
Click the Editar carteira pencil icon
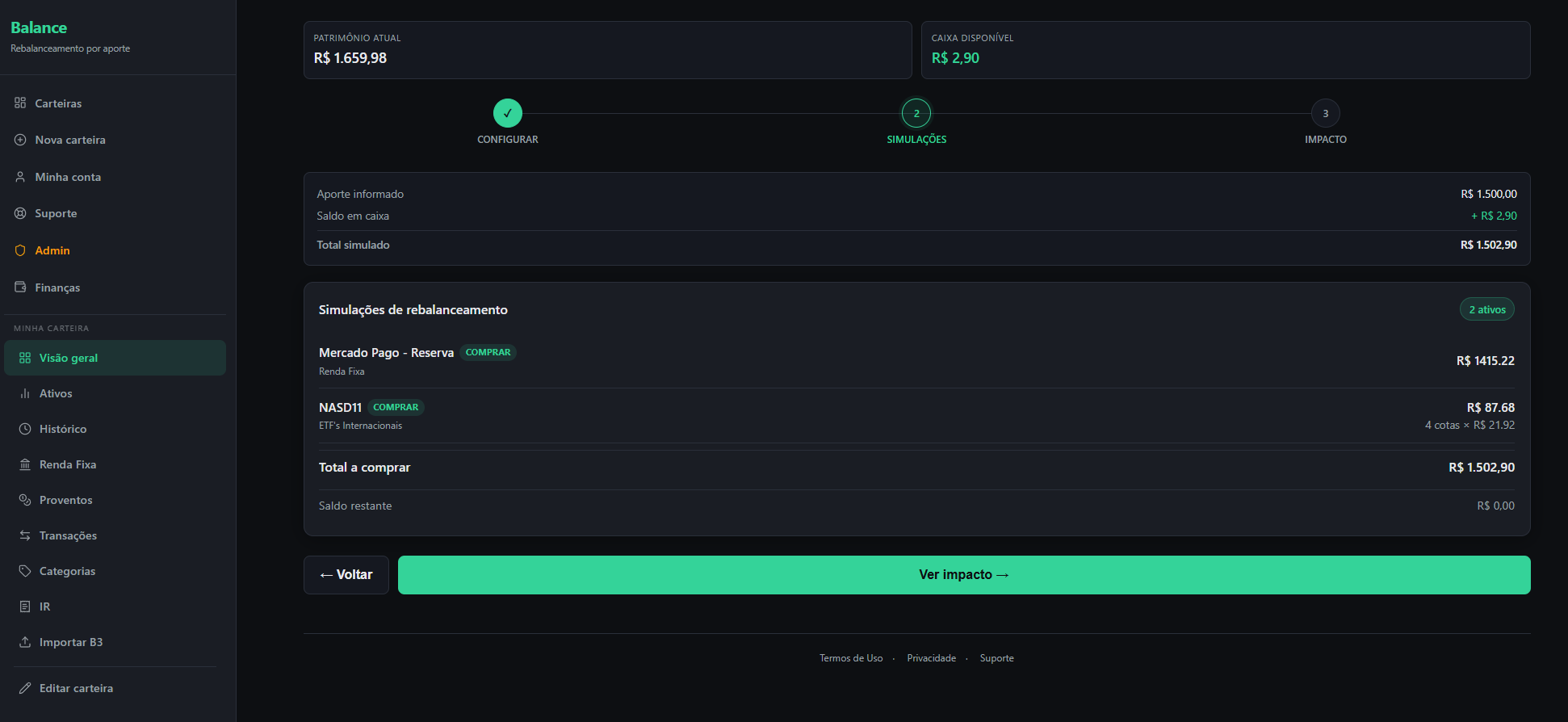[25, 688]
